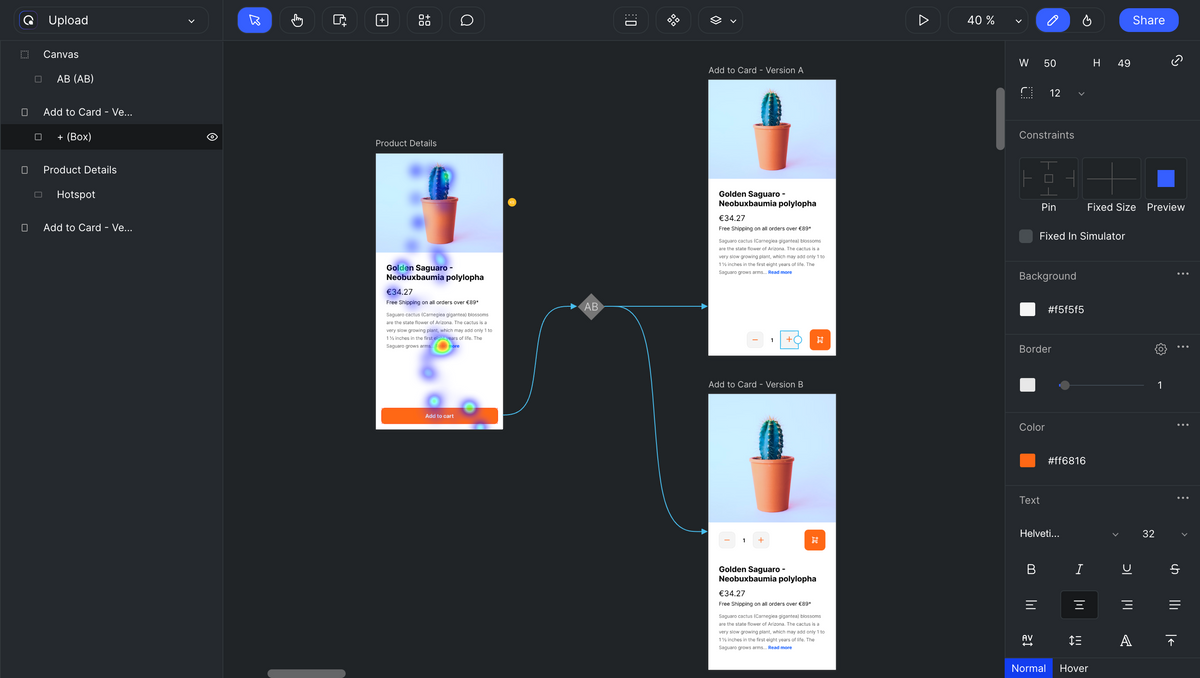1200x678 pixels.
Task: Click the AB test node on canvas
Action: point(591,307)
